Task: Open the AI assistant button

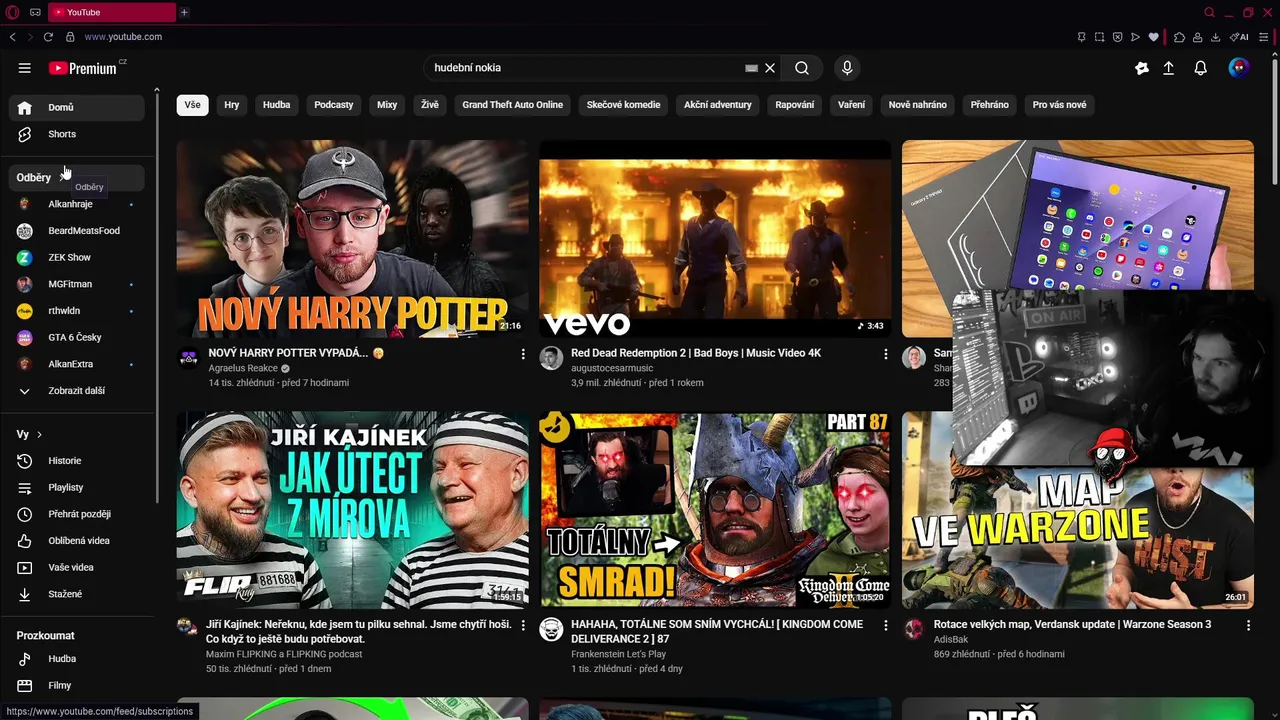Action: (x=1239, y=37)
